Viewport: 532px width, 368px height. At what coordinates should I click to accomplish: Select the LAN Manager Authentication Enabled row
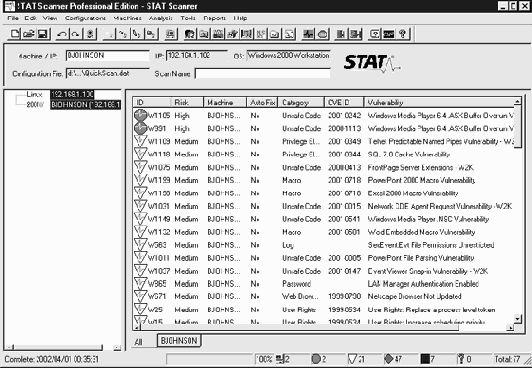(x=324, y=284)
